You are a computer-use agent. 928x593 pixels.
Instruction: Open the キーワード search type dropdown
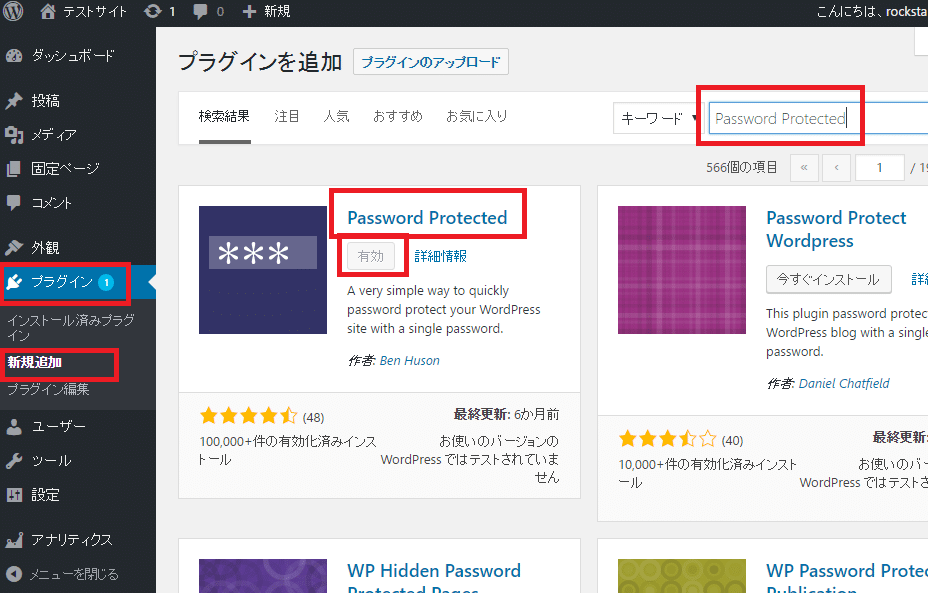(x=658, y=118)
